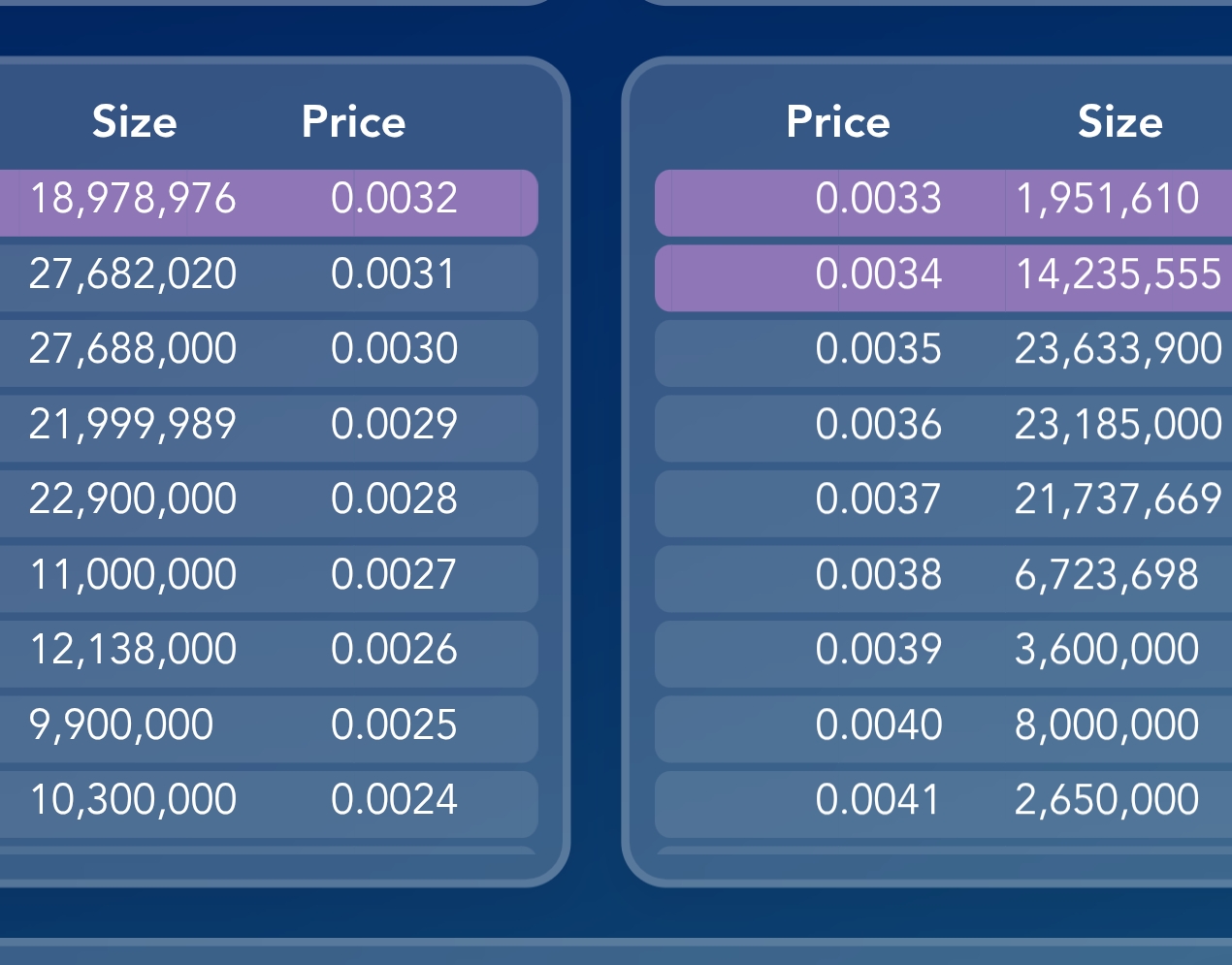The image size is (1232, 965).
Task: Click the 23,185,000 ask row
Action: 943,428
